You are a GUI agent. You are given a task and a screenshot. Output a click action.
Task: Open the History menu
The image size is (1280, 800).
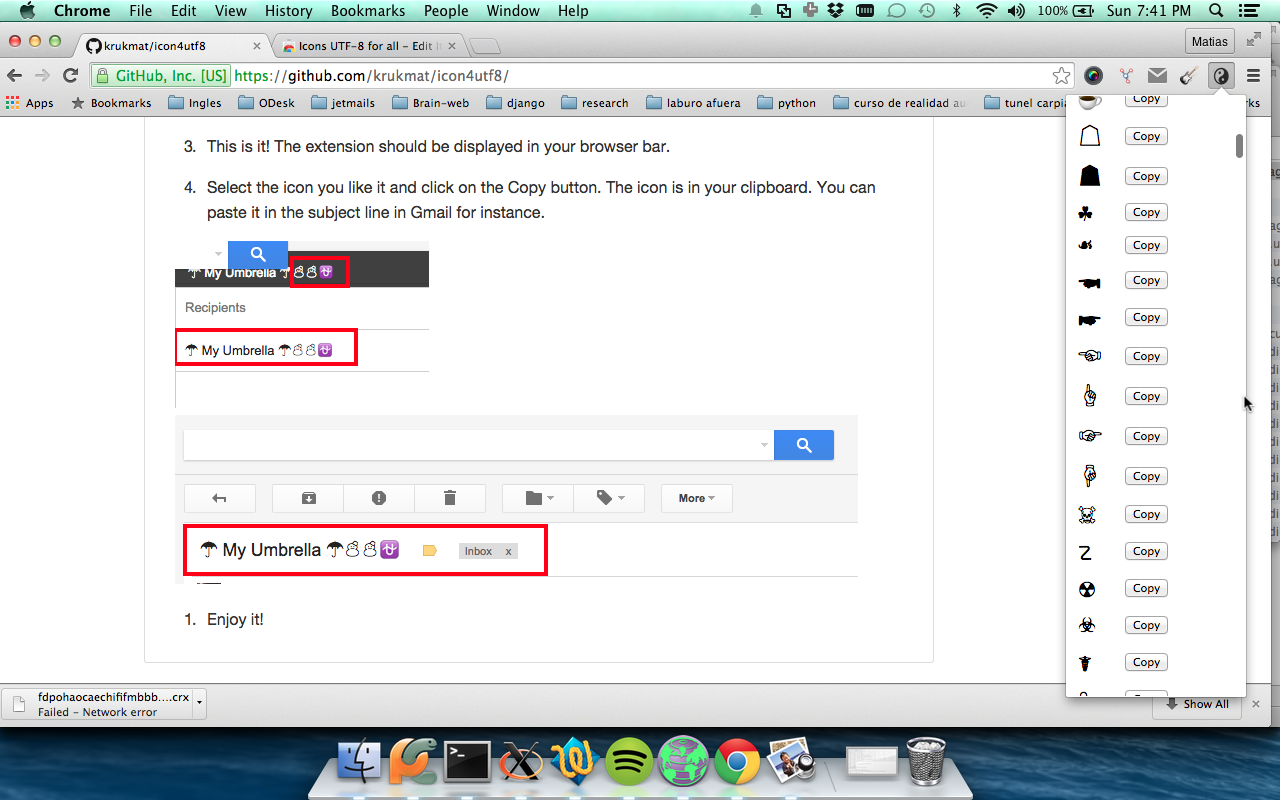[x=289, y=11]
